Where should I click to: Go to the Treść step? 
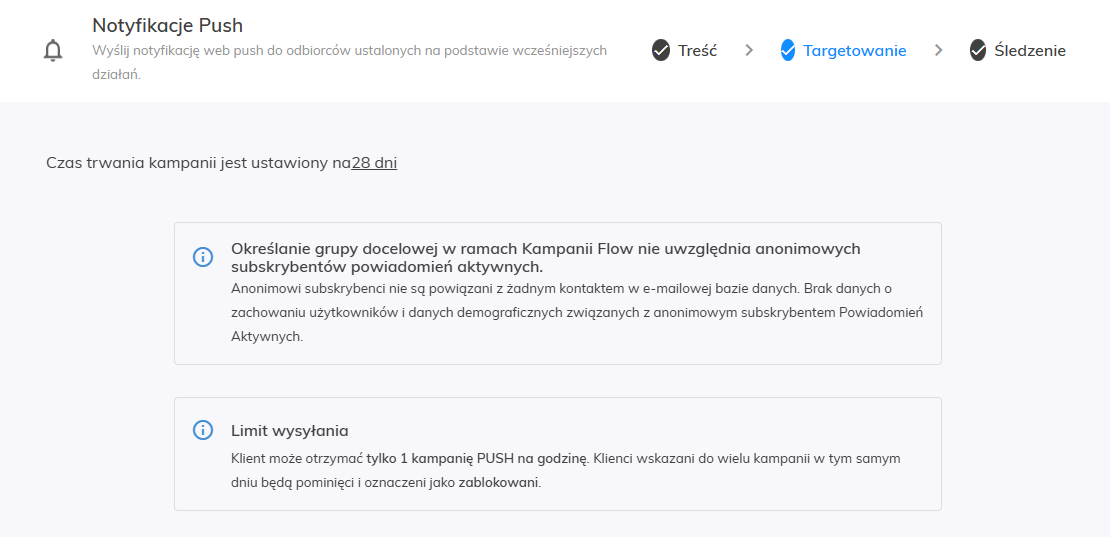(x=697, y=51)
